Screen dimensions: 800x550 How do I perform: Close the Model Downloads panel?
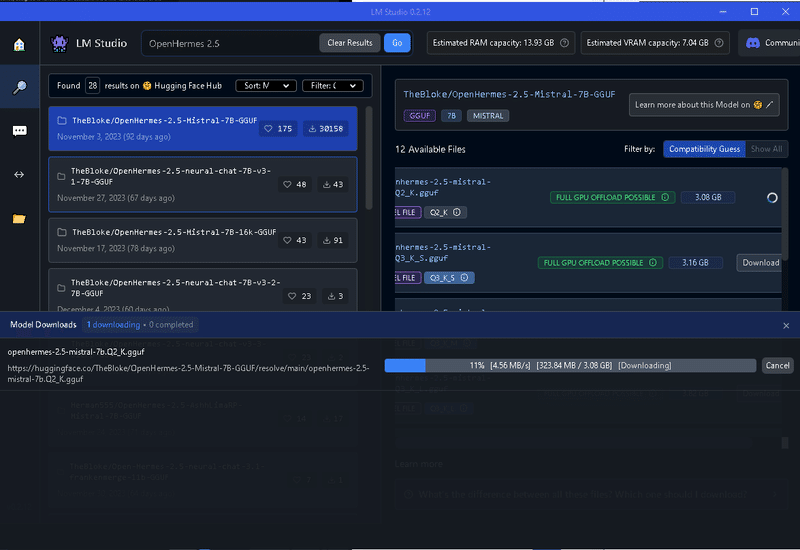(x=786, y=326)
